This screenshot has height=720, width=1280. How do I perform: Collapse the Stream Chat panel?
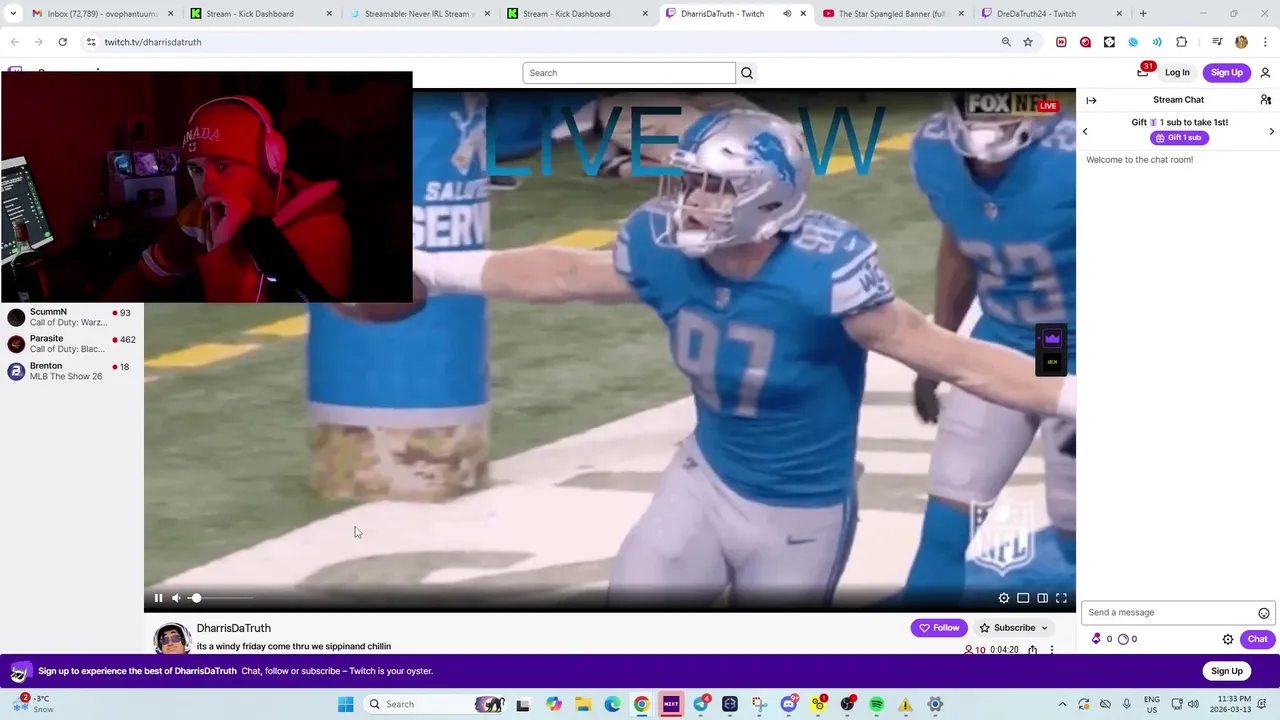1091,100
